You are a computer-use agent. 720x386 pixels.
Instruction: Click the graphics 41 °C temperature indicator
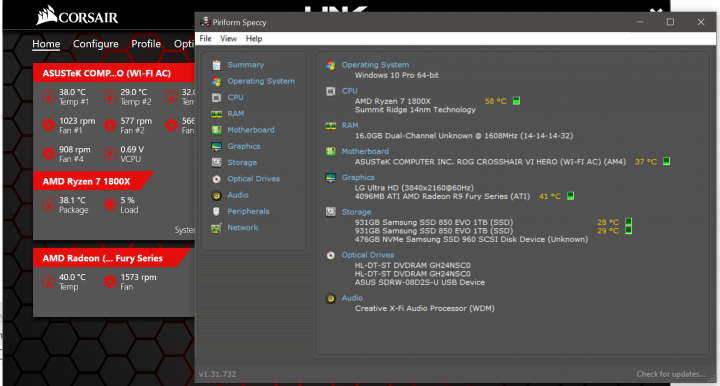point(570,196)
